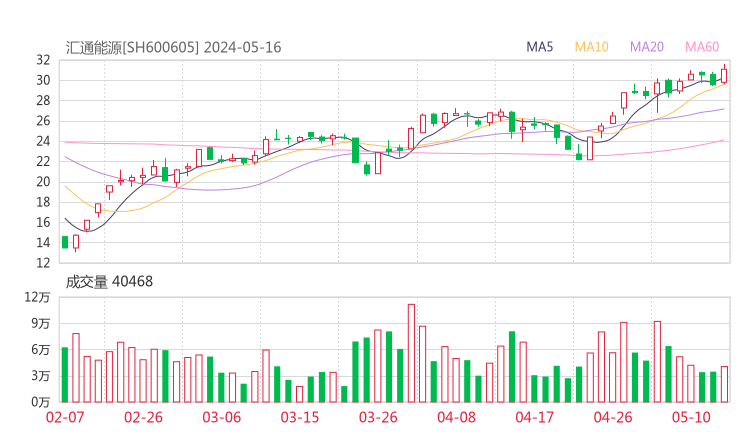This screenshot has width=740, height=440.
Task: Click the 28 price axis label
Action: pyautogui.click(x=43, y=101)
